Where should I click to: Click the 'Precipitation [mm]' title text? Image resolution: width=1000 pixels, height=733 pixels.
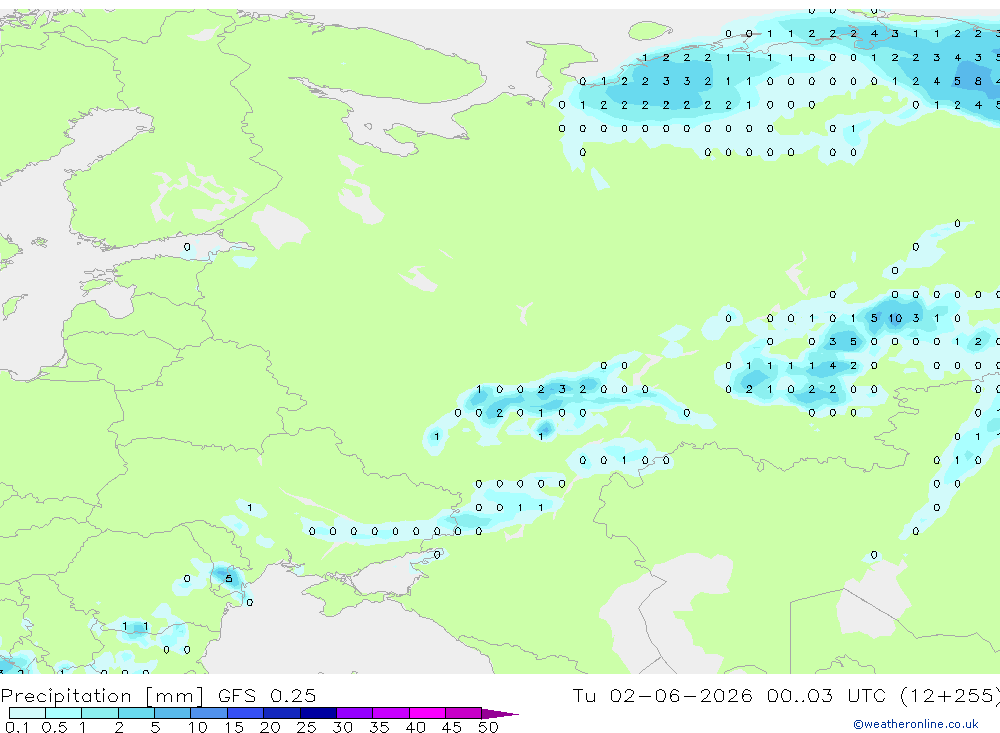click(x=102, y=696)
